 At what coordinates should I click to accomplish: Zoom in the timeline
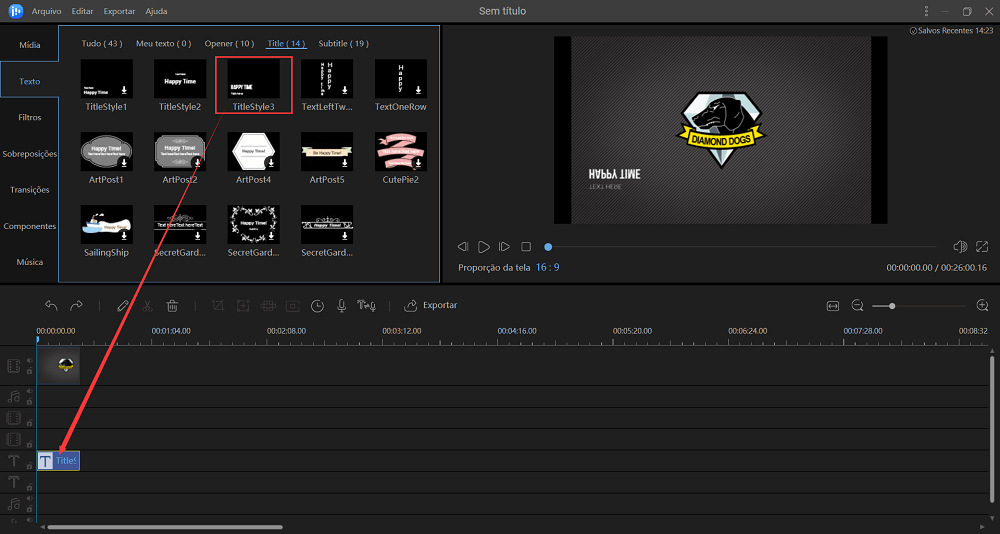[982, 306]
